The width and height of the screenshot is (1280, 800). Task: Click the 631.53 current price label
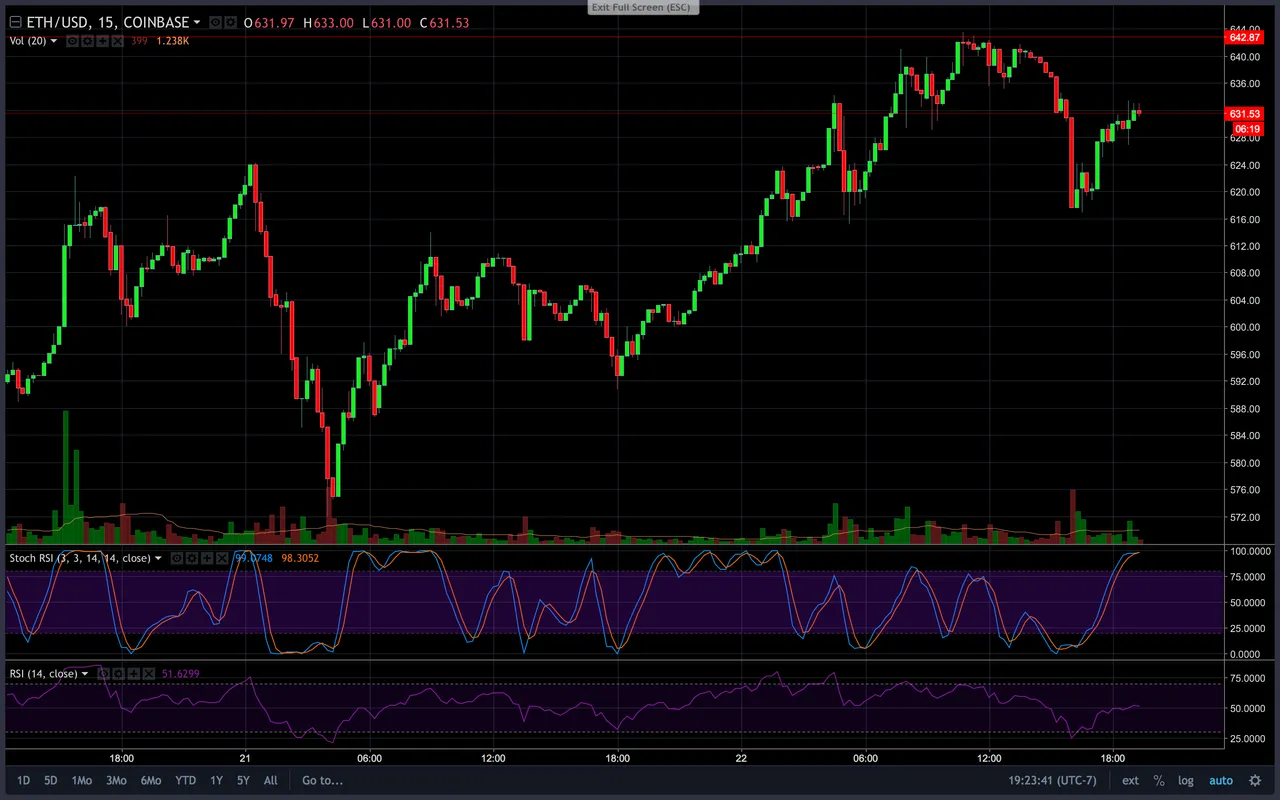[1244, 114]
